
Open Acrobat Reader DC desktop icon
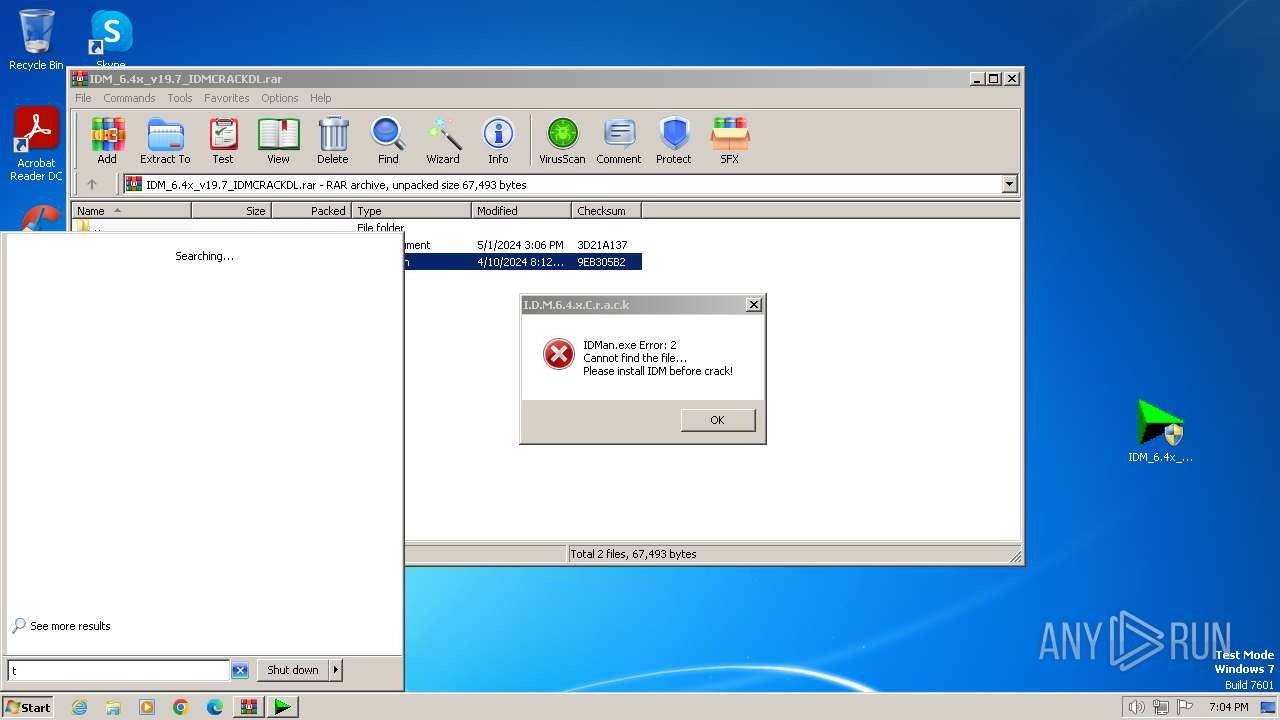pos(36,144)
